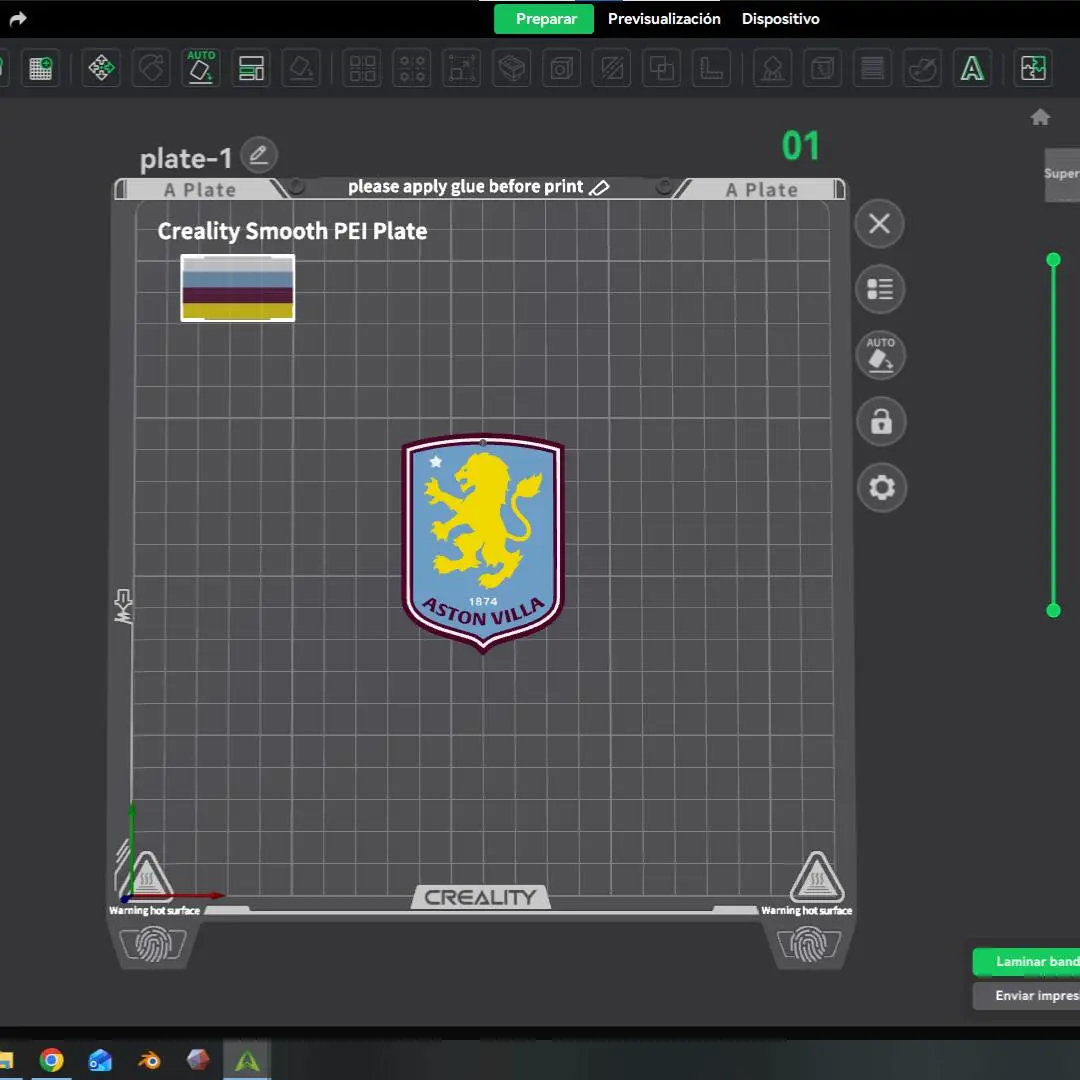
Task: Select the Super side tab
Action: 1062,174
